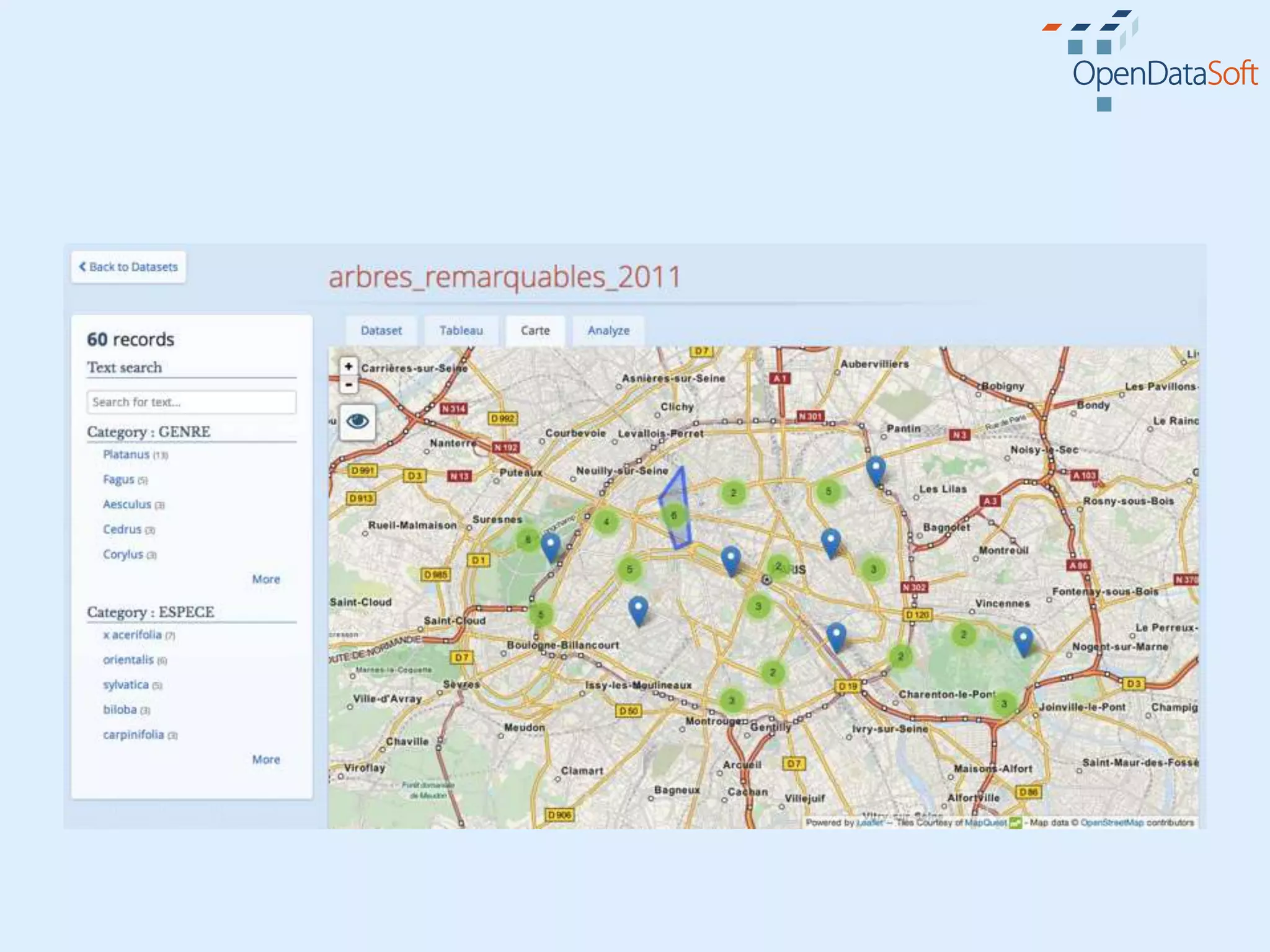Image resolution: width=1270 pixels, height=952 pixels.
Task: Open the Analyze tab
Action: pyautogui.click(x=608, y=330)
